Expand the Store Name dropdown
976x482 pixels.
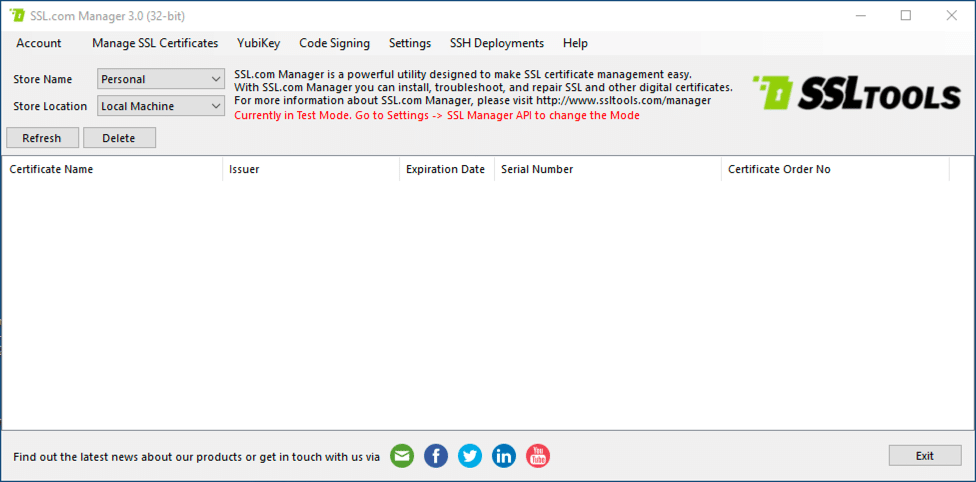(161, 79)
